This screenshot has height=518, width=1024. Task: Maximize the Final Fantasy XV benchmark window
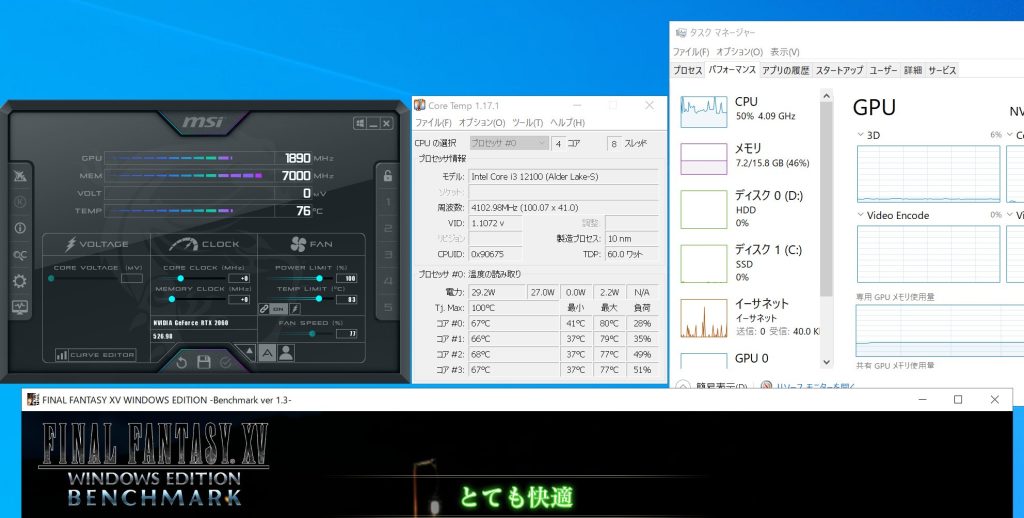tap(958, 399)
